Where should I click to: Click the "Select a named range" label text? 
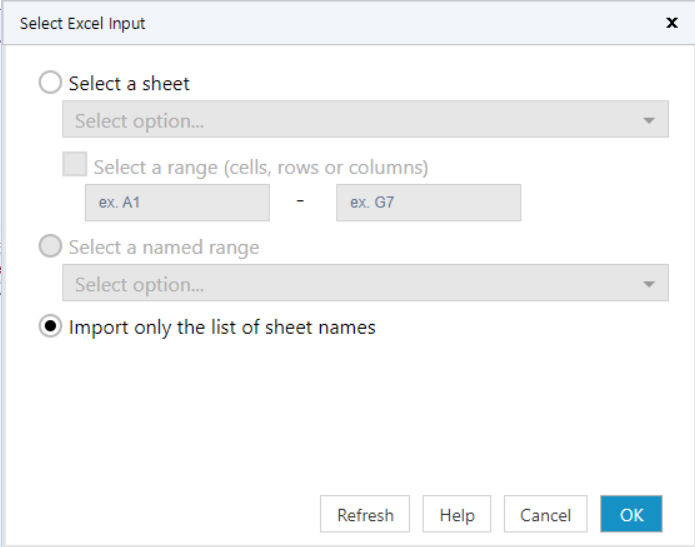[x=163, y=247]
